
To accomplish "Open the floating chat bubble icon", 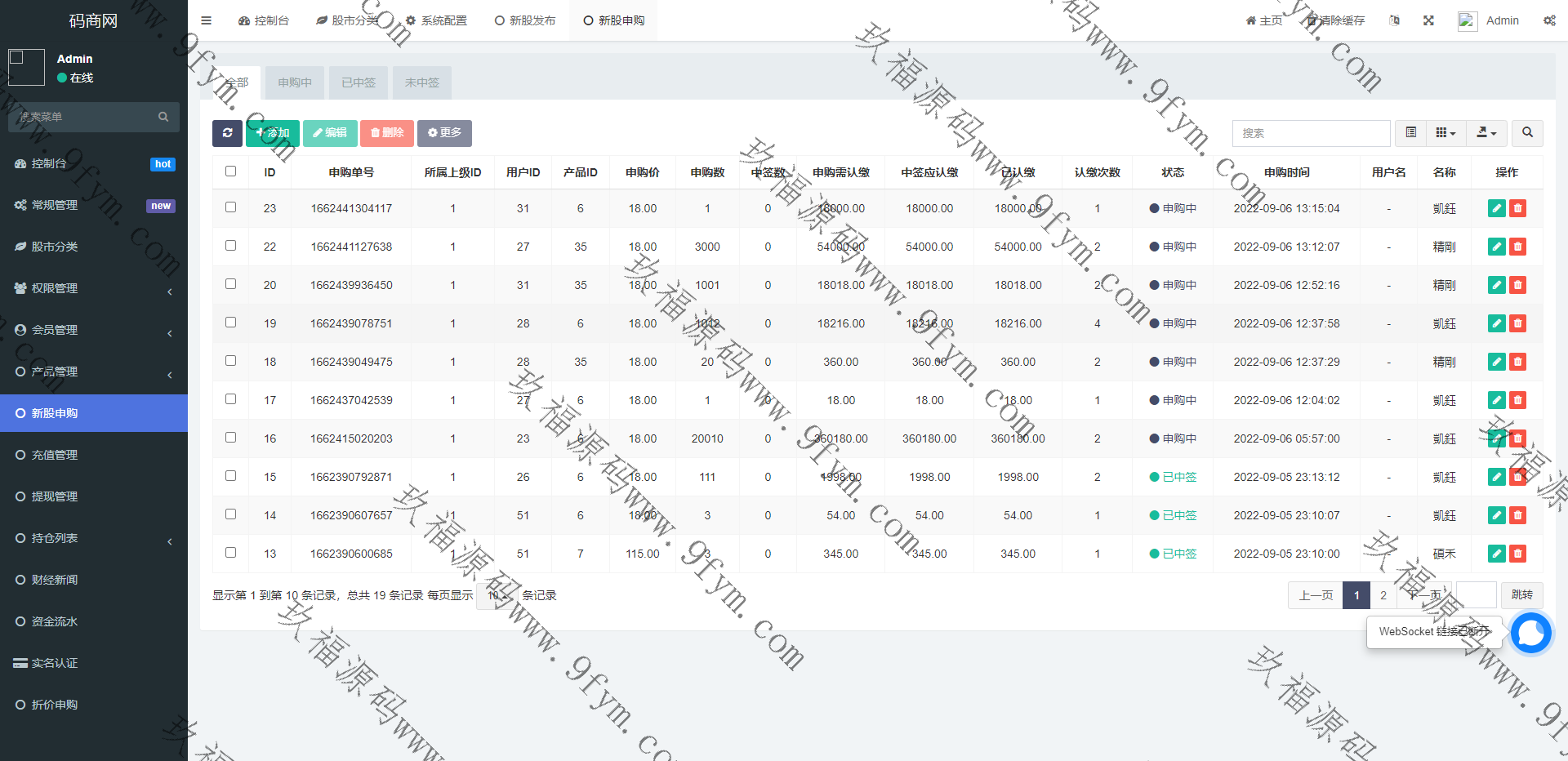I will click(x=1530, y=633).
